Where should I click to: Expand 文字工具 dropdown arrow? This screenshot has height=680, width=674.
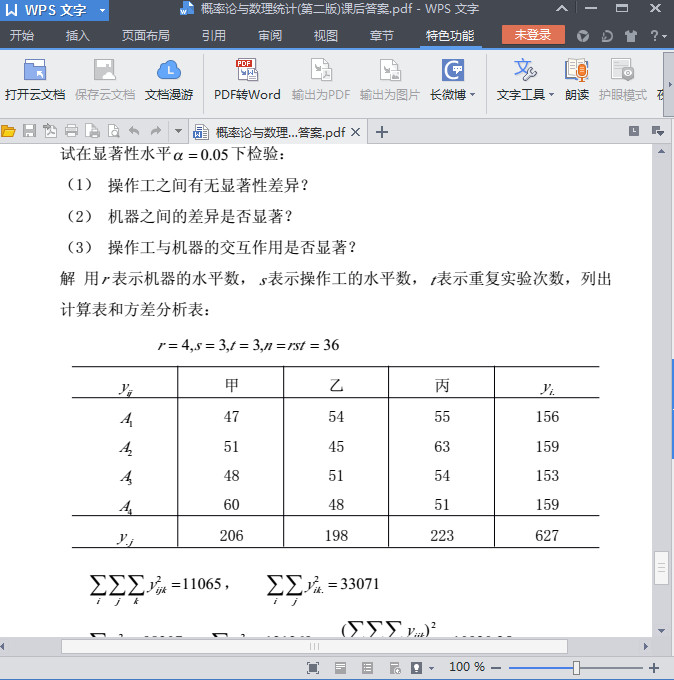coord(551,95)
